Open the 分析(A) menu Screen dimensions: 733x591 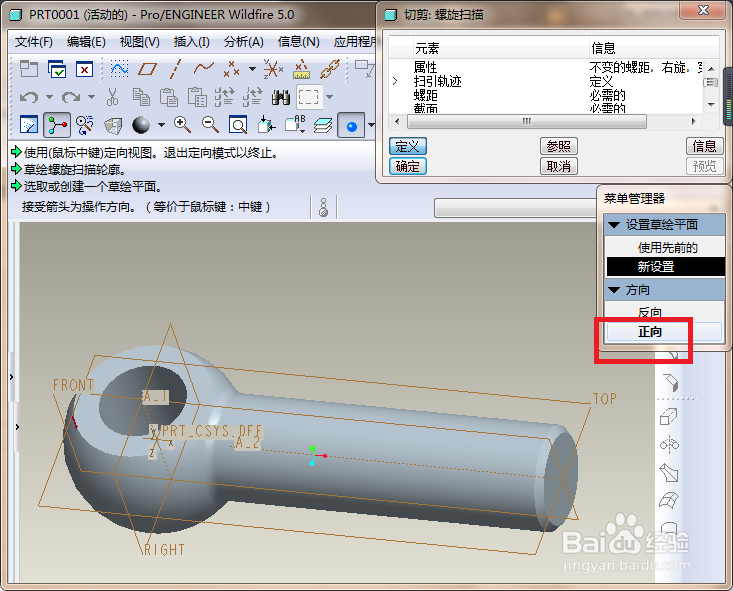(x=244, y=42)
